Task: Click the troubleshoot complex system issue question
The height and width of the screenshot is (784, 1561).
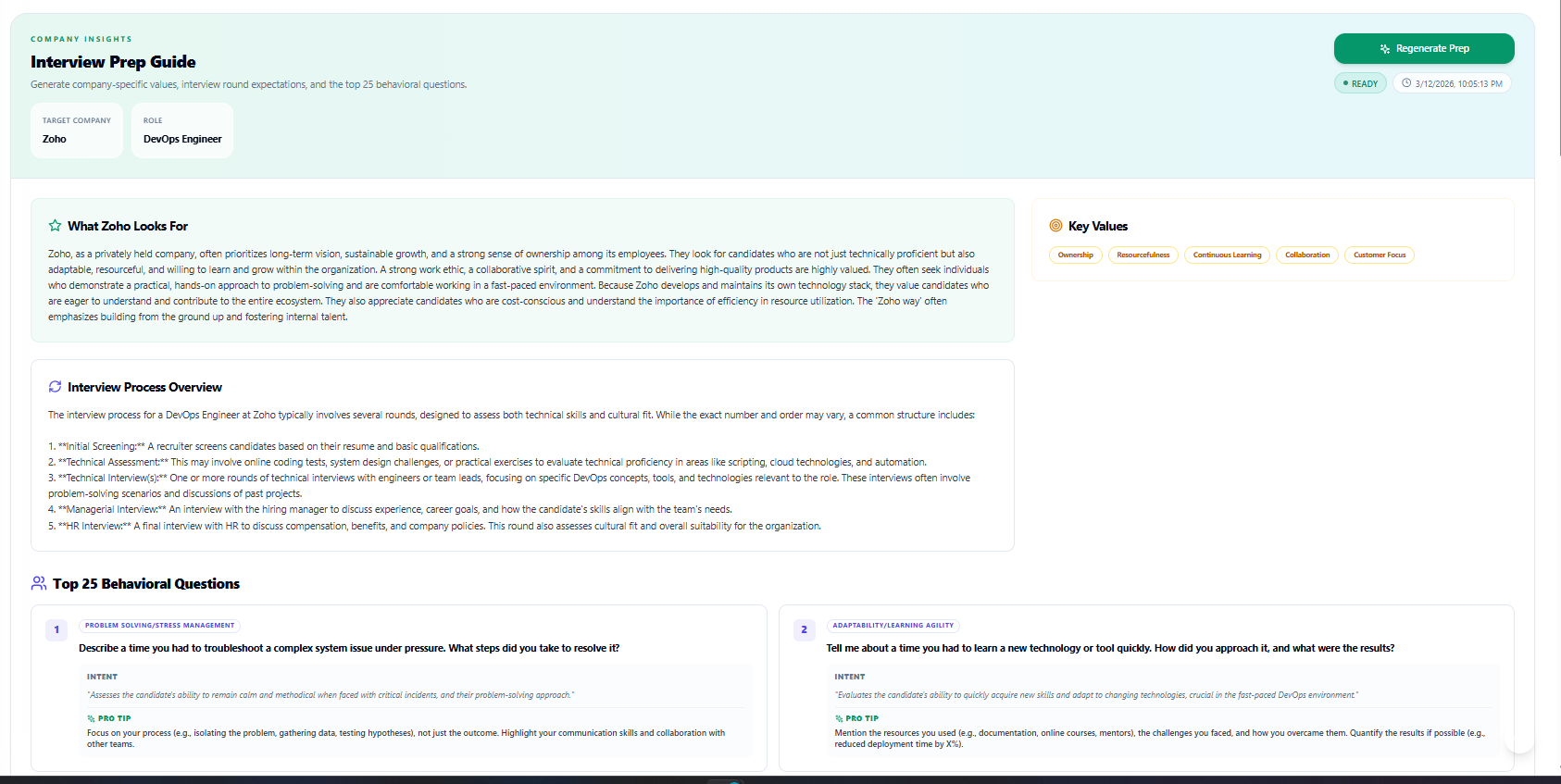Action: tap(349, 648)
